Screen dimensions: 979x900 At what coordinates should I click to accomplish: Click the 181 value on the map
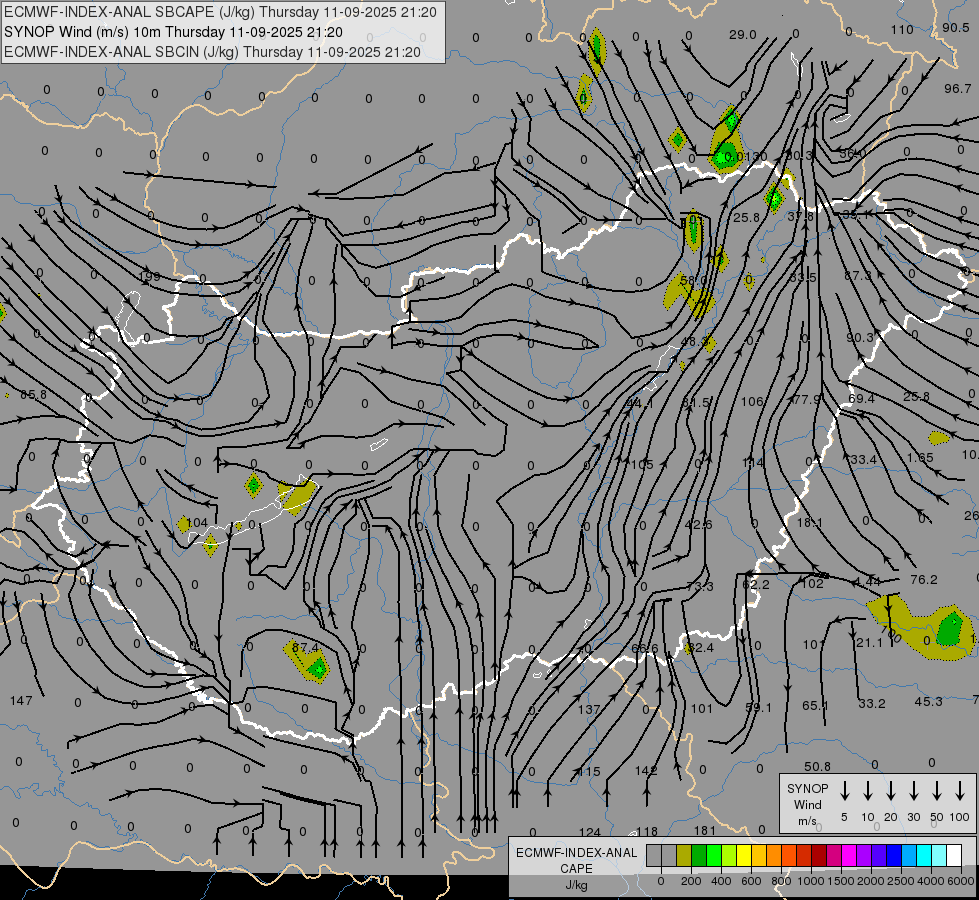[x=704, y=830]
